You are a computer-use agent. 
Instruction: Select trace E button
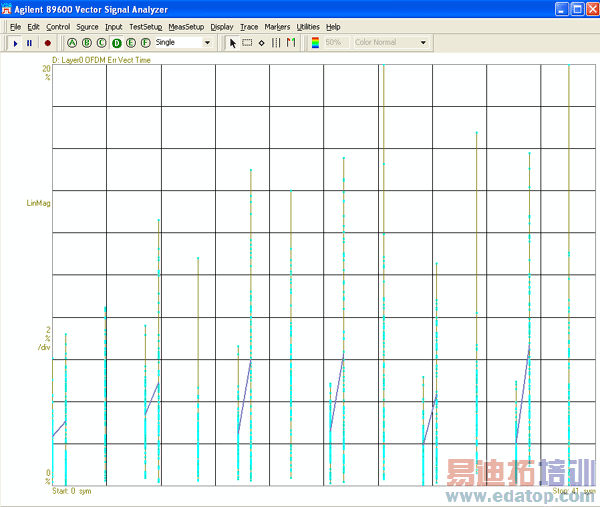tap(131, 43)
